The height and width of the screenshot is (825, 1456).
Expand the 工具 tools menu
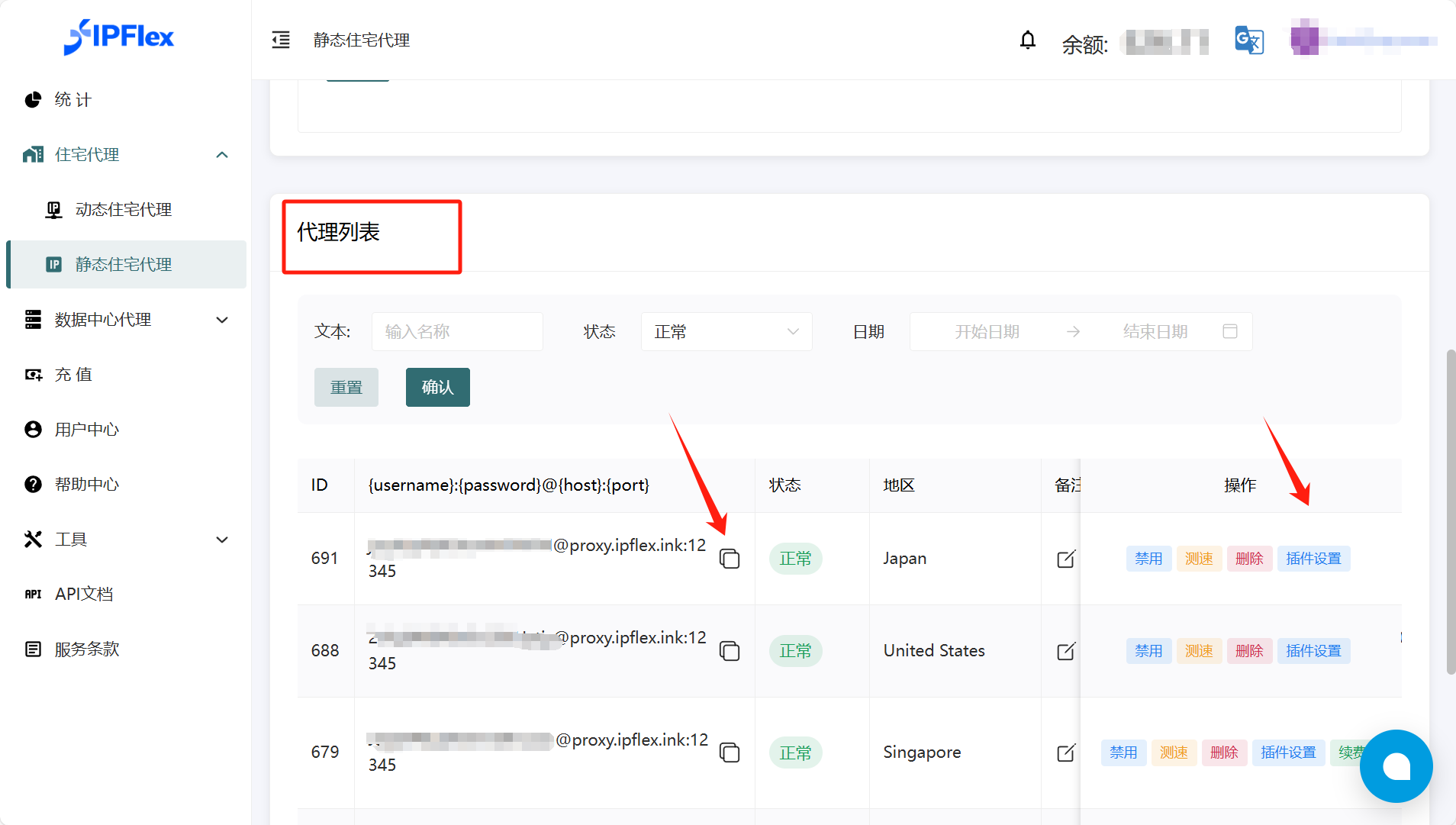(x=126, y=540)
